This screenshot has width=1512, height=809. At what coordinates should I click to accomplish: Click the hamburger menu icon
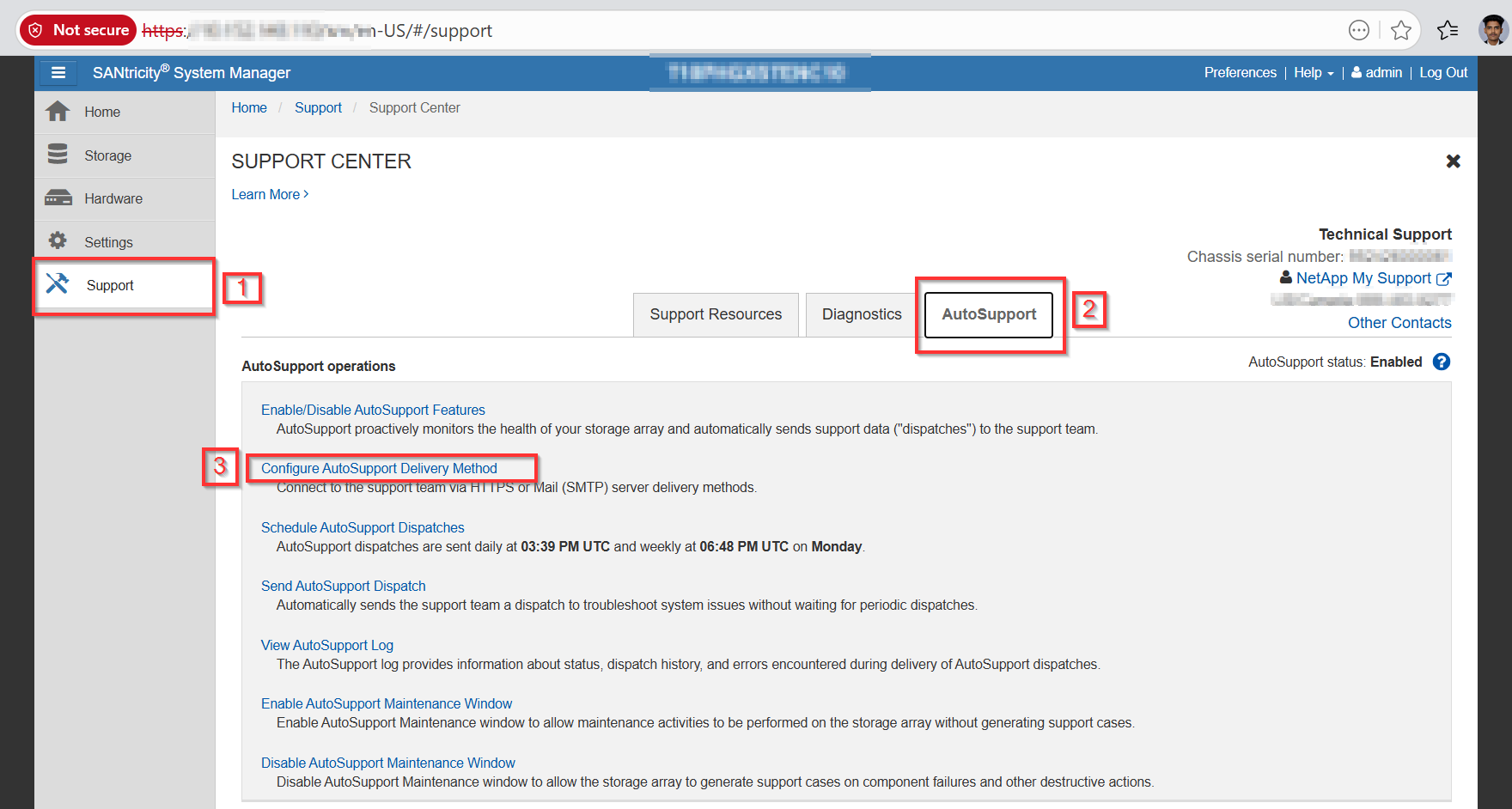[58, 73]
